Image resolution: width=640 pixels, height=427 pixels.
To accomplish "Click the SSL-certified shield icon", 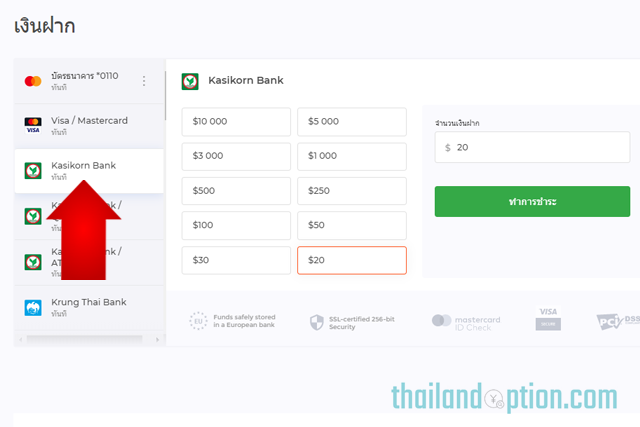I will click(x=317, y=322).
